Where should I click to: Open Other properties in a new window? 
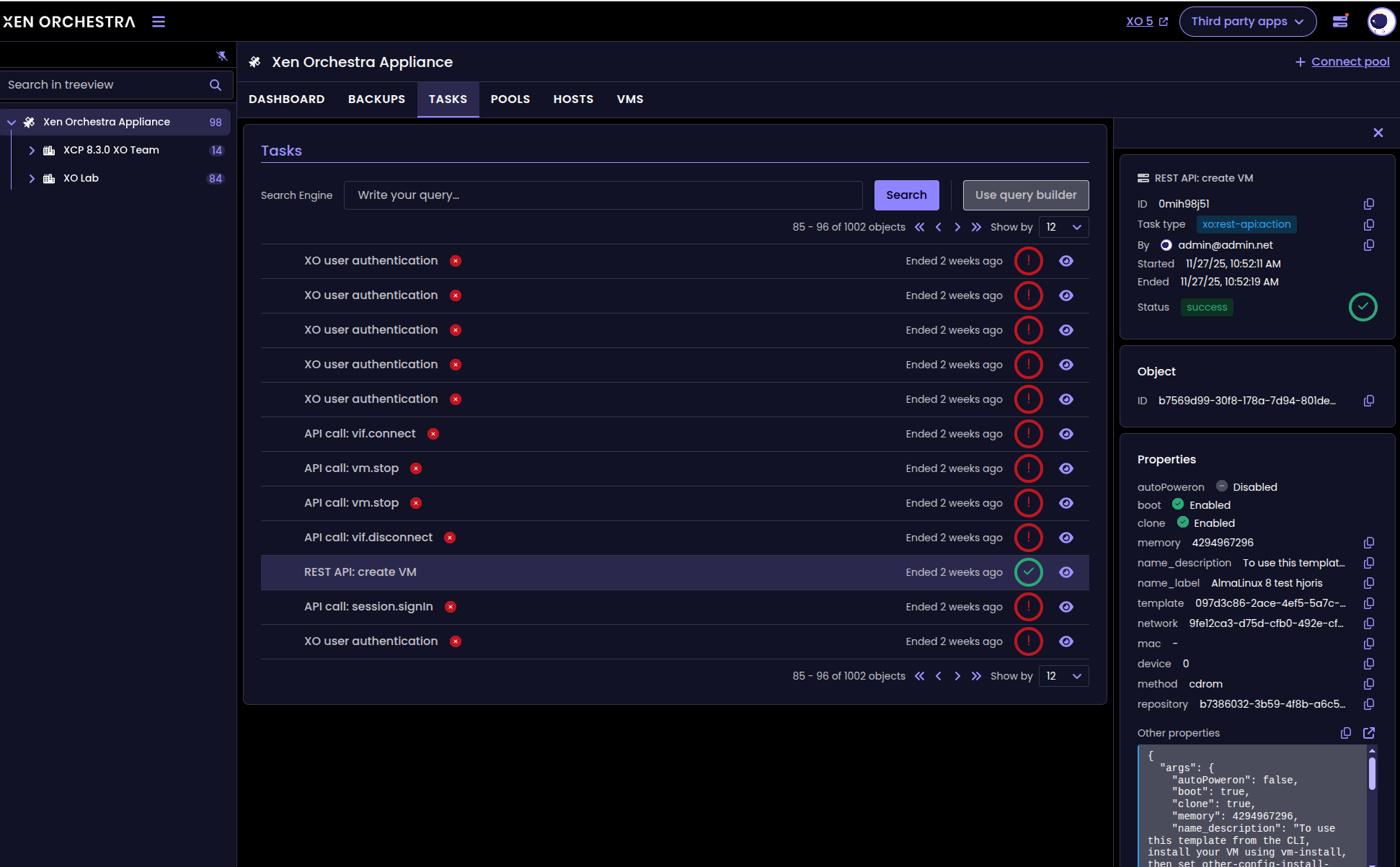(1368, 733)
